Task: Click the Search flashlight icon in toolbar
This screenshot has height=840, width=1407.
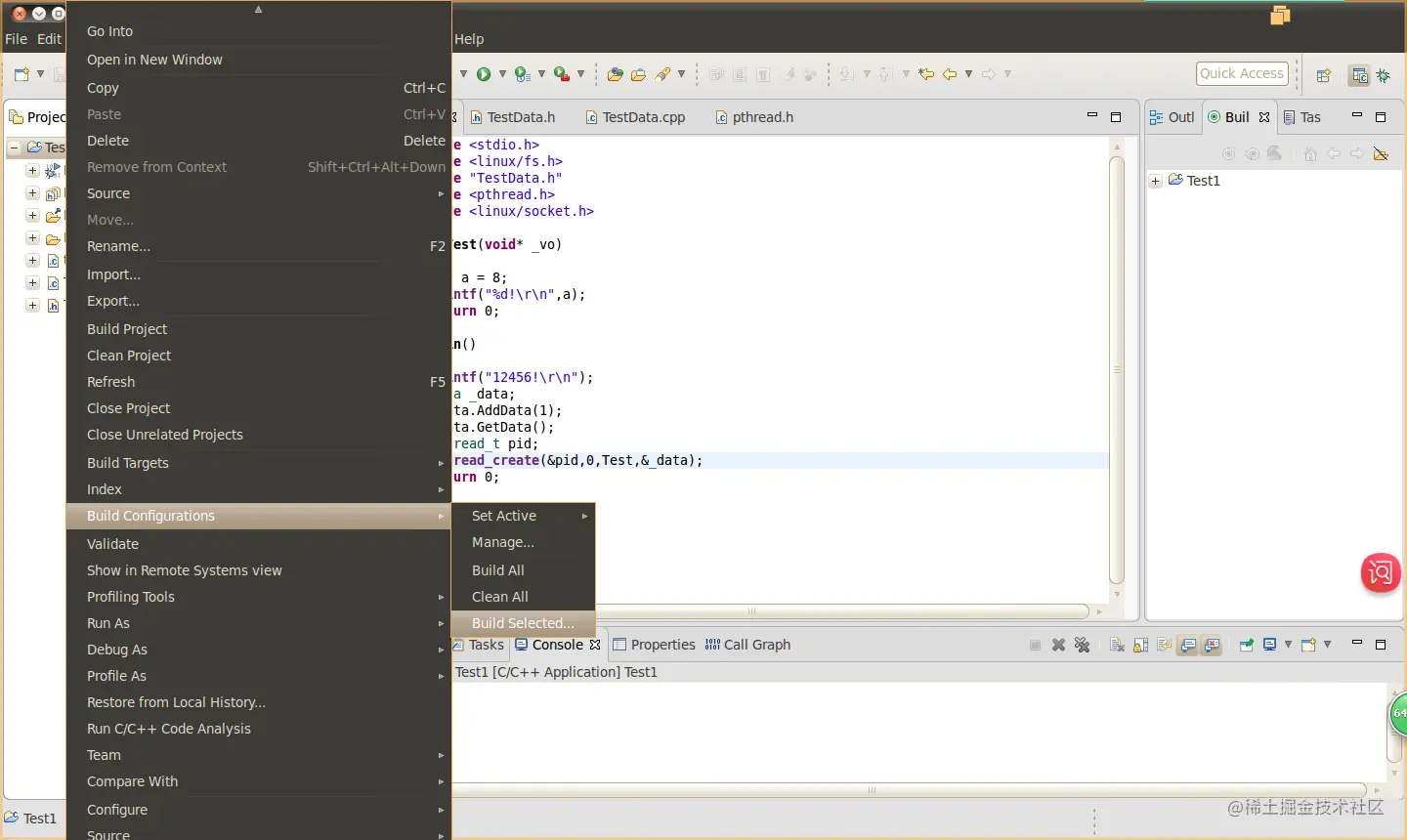Action: (663, 74)
